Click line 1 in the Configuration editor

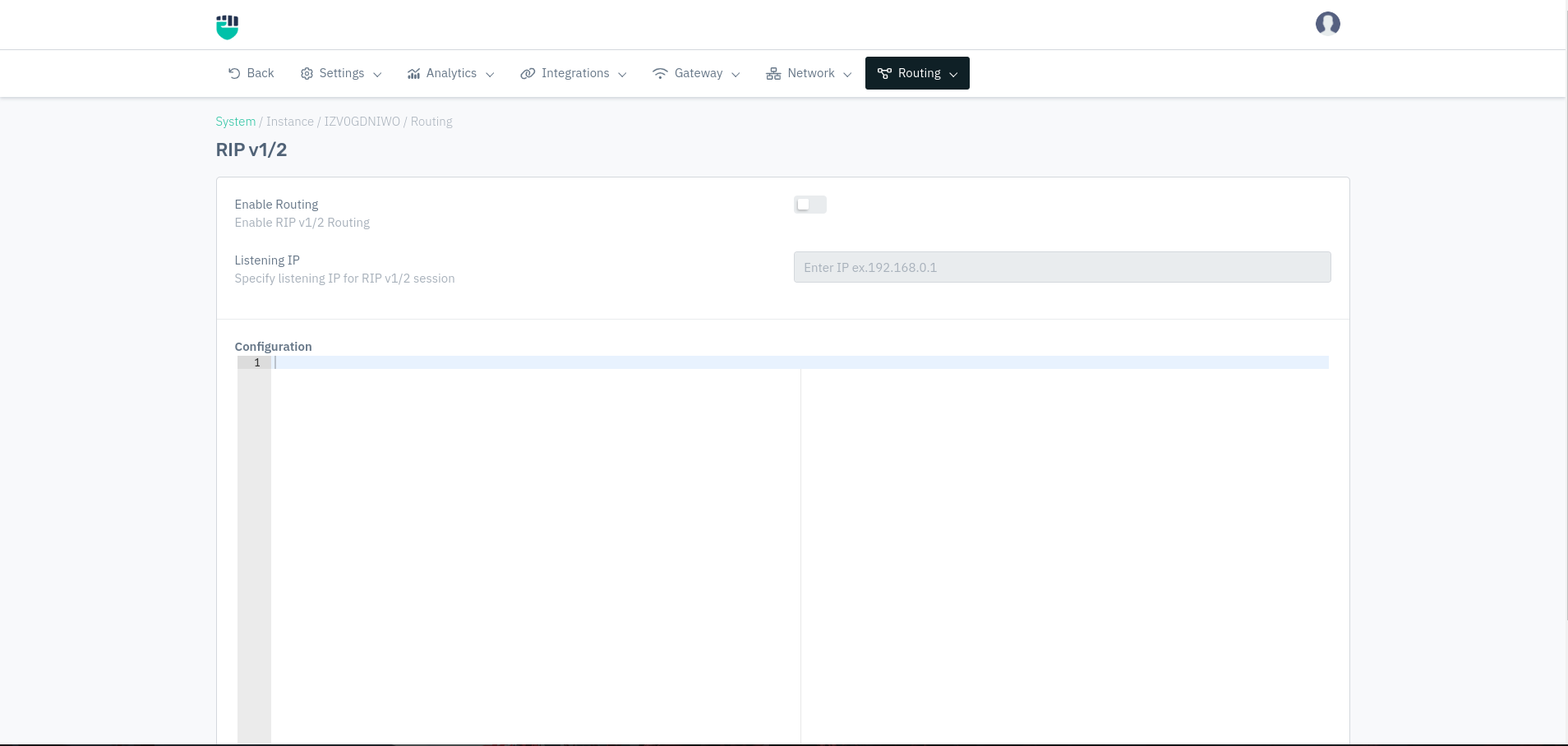coord(800,362)
